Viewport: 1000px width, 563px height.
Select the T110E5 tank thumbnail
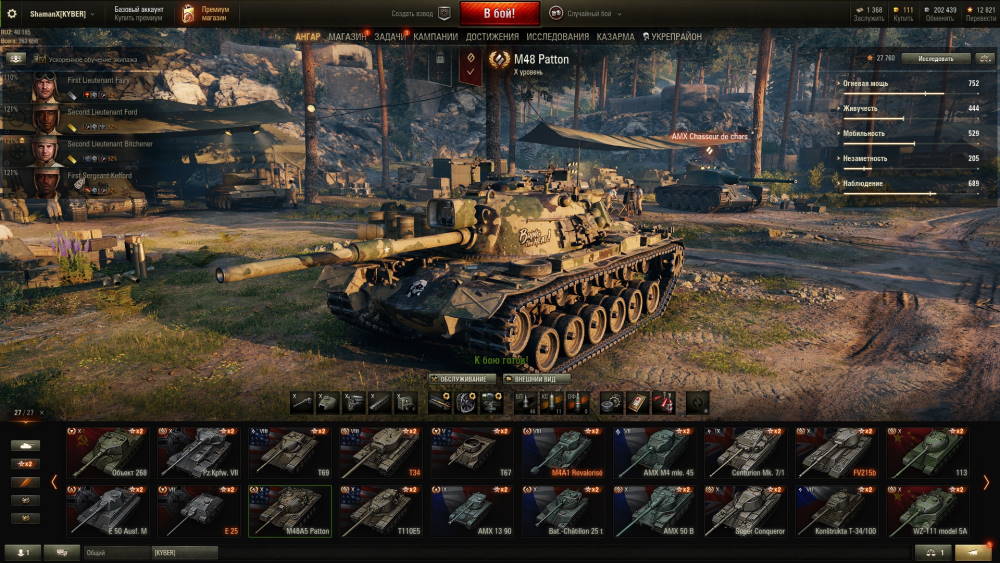pos(380,511)
